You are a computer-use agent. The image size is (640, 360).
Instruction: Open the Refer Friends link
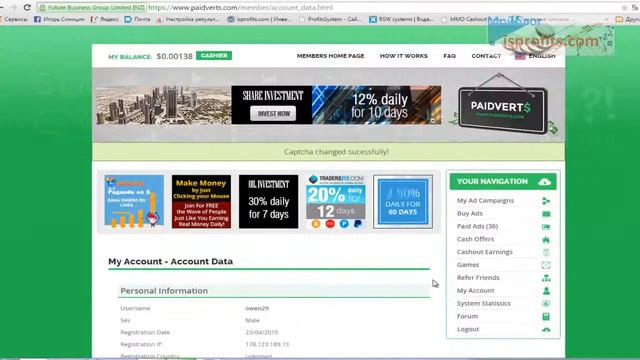[x=478, y=278]
